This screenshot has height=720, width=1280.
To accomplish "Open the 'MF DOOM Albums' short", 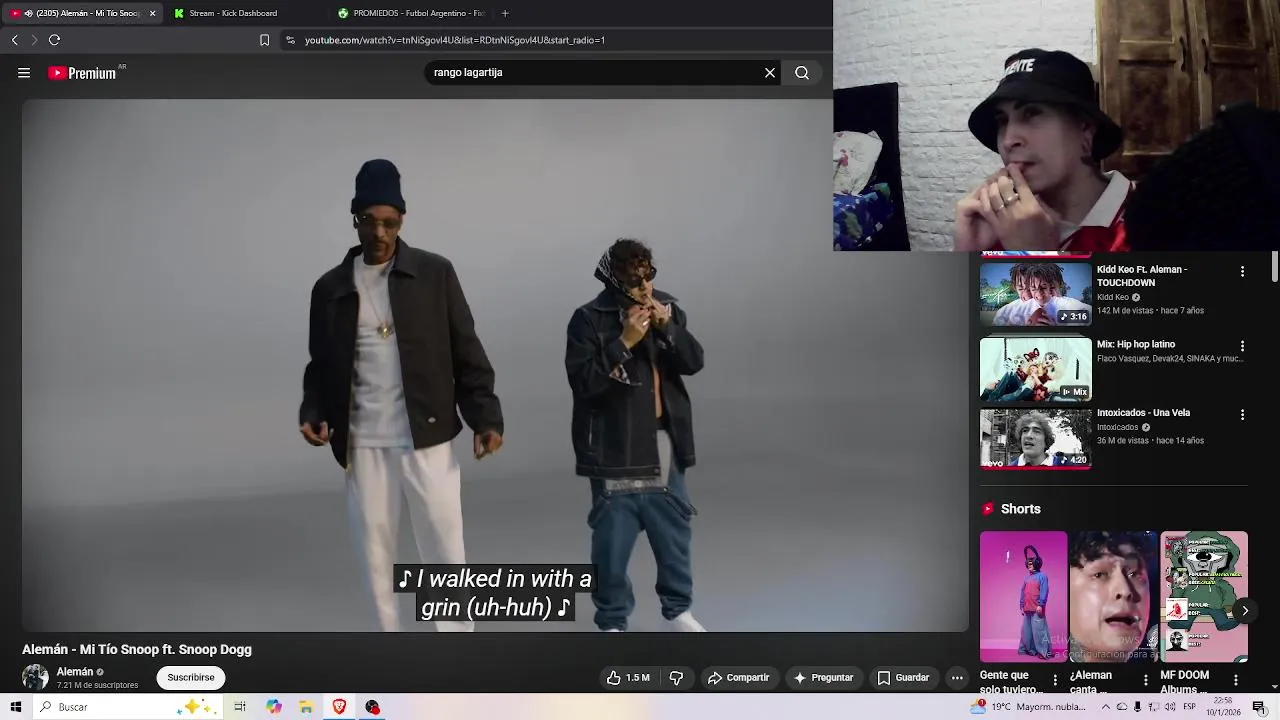I will click(1204, 597).
